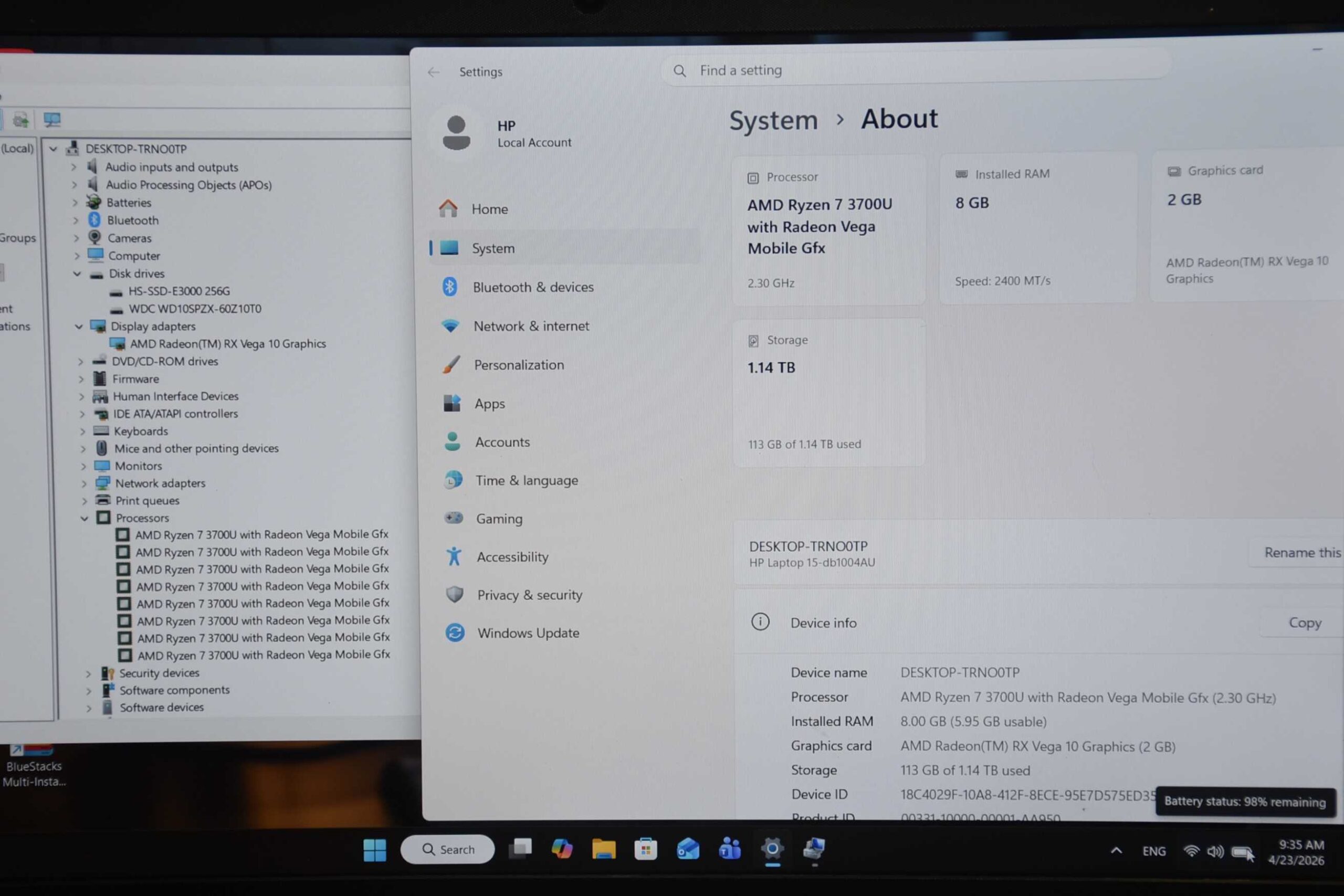The width and height of the screenshot is (1344, 896).
Task: Collapse the Disk drives node
Action: [77, 273]
